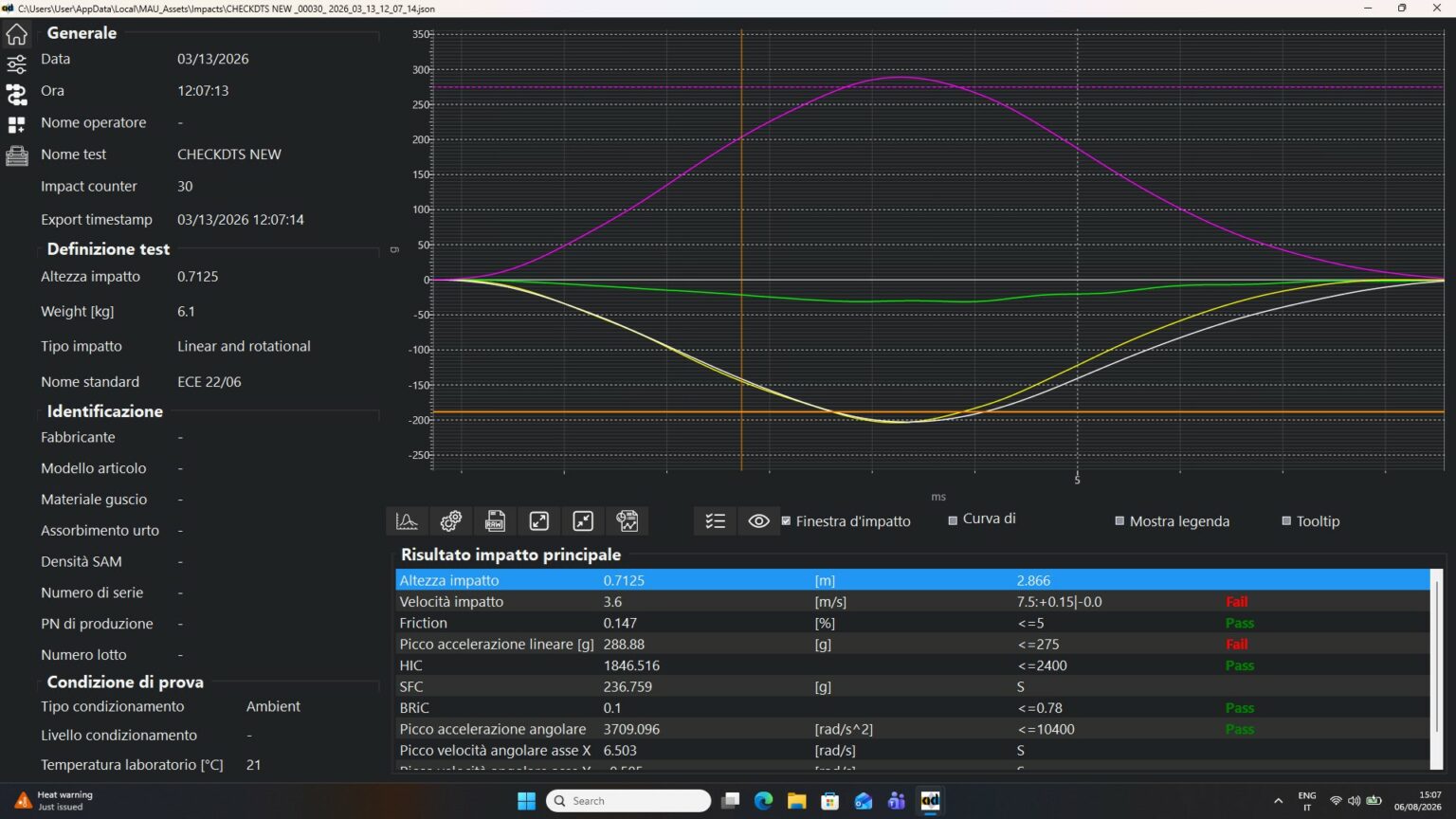The width and height of the screenshot is (1456, 819).
Task: Click the orange vertical cursor line in graph
Action: coord(741,248)
